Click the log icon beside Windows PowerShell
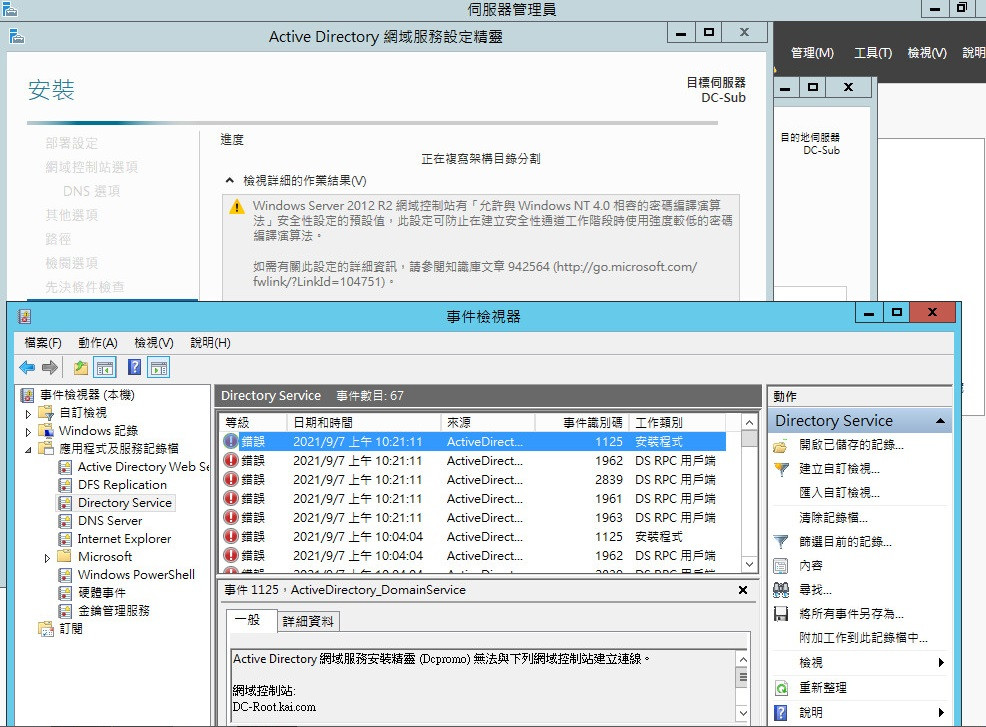 [x=65, y=575]
